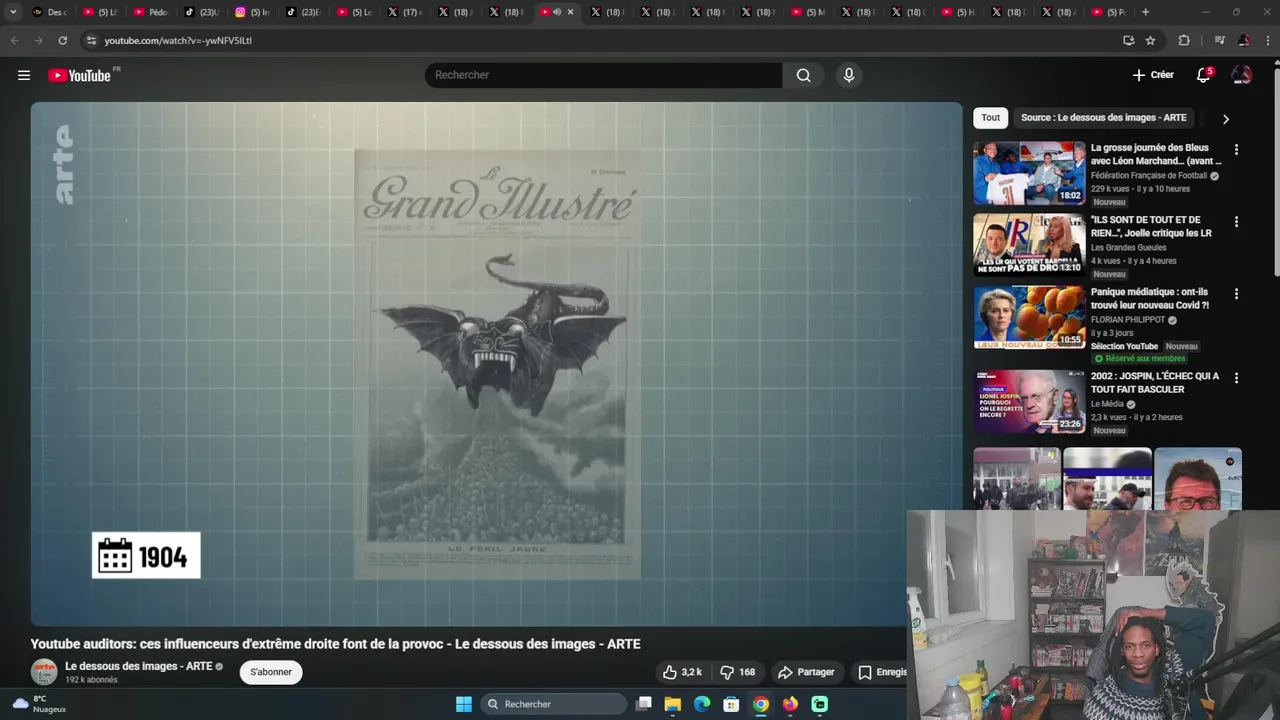Open the Chrome three-dot menu
This screenshot has height=720, width=1280.
pyautogui.click(x=1268, y=41)
